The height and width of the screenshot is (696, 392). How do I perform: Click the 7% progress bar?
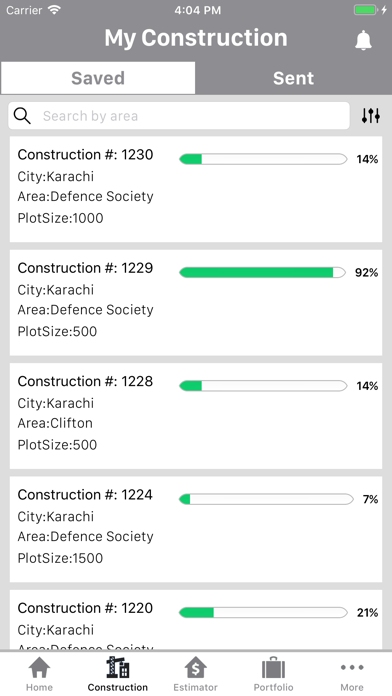266,499
